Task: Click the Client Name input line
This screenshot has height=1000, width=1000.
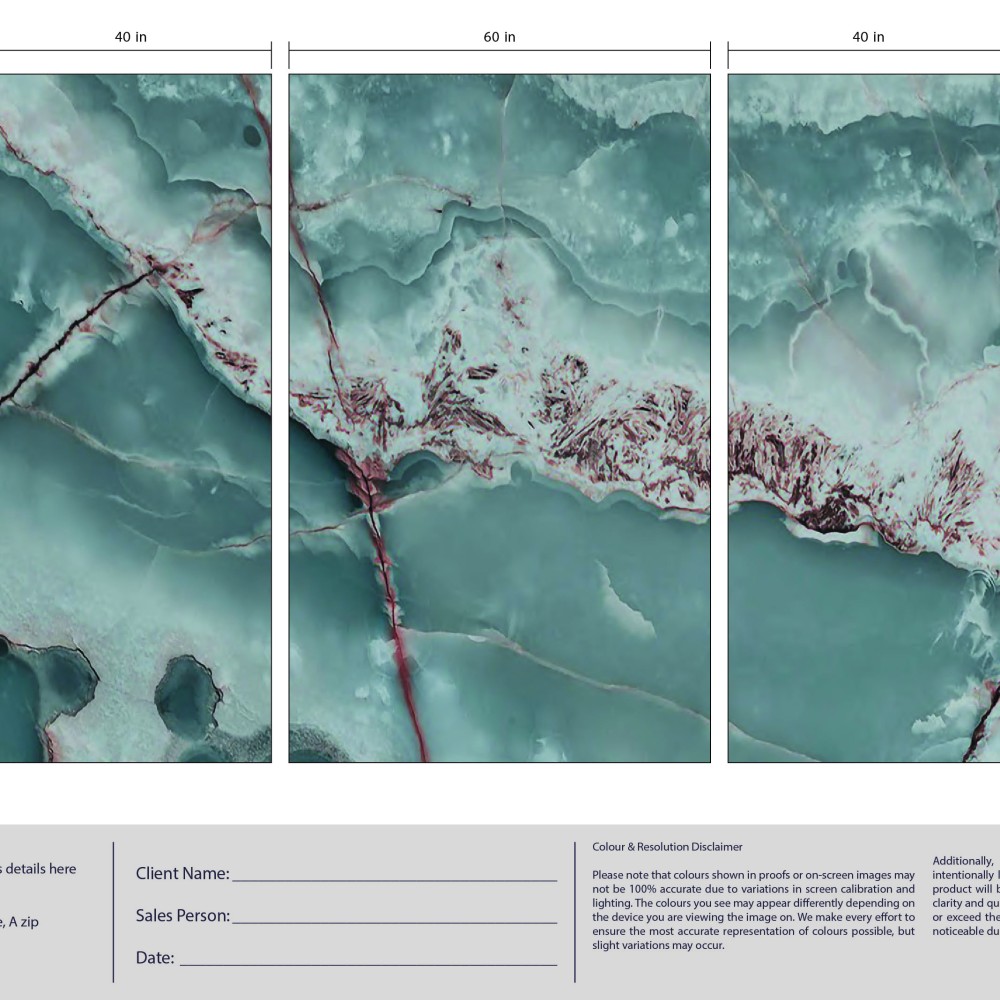Action: point(394,880)
